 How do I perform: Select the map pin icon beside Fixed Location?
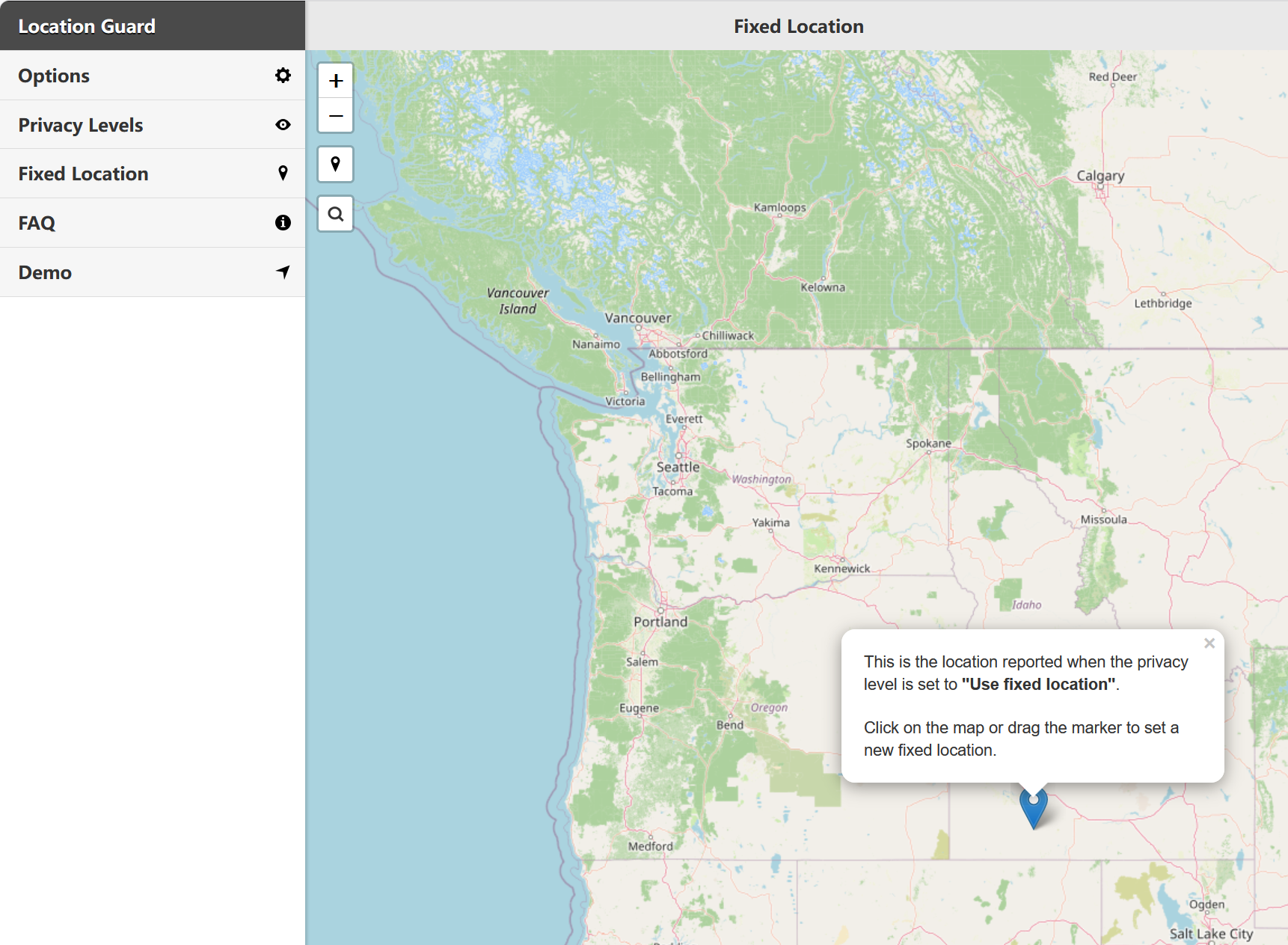(x=283, y=173)
